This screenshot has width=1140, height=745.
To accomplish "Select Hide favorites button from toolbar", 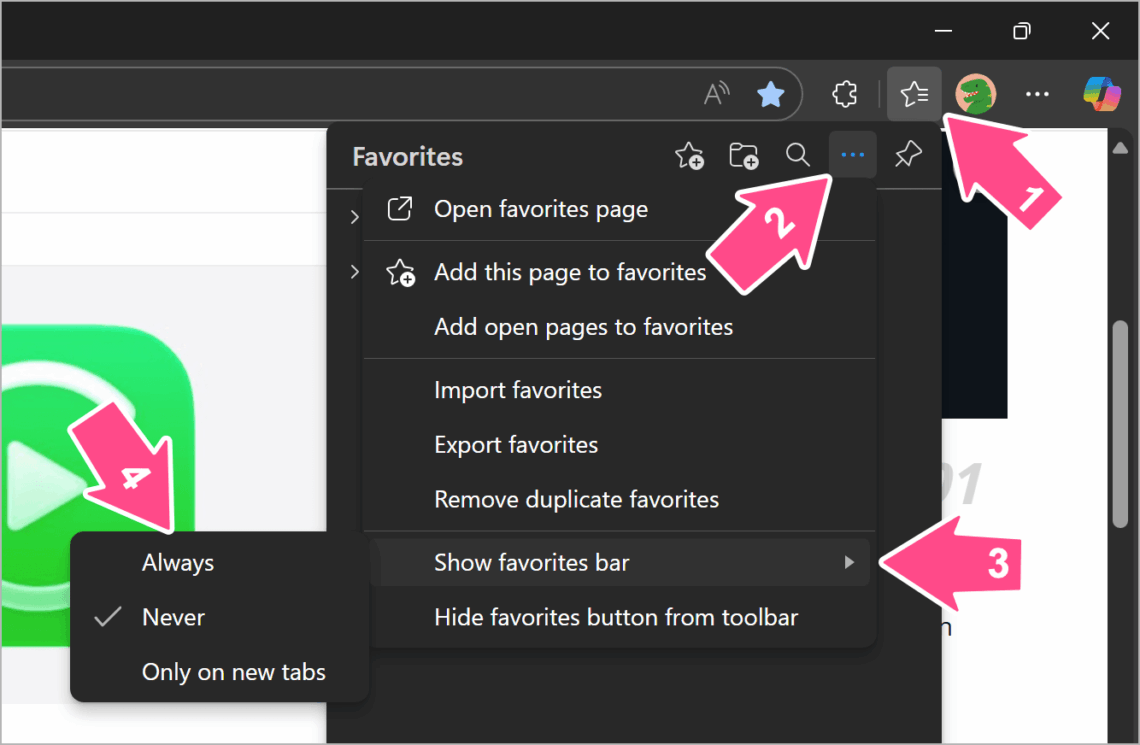I will click(x=615, y=618).
